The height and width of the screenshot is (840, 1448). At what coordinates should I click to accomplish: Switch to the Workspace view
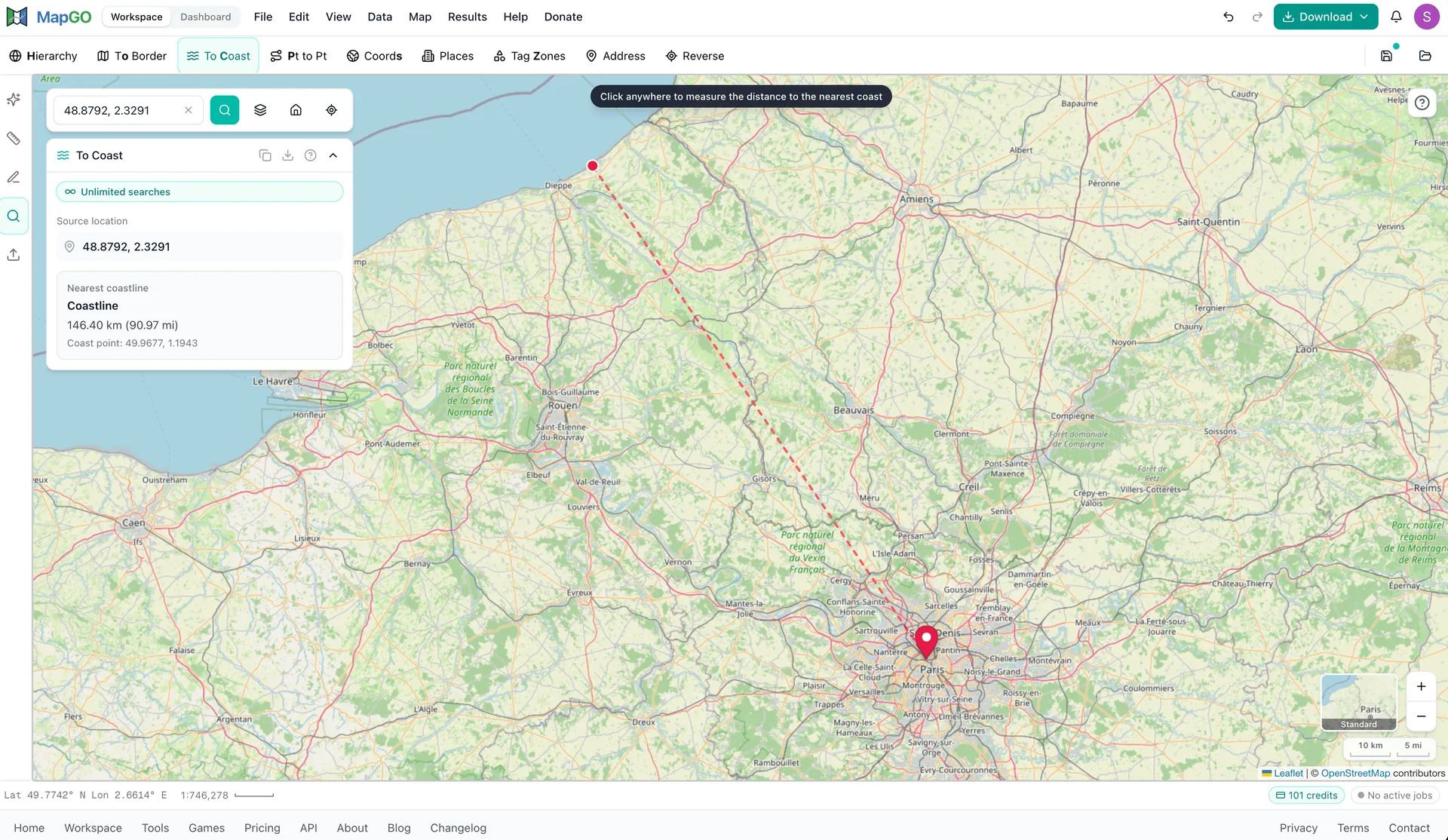coord(137,17)
